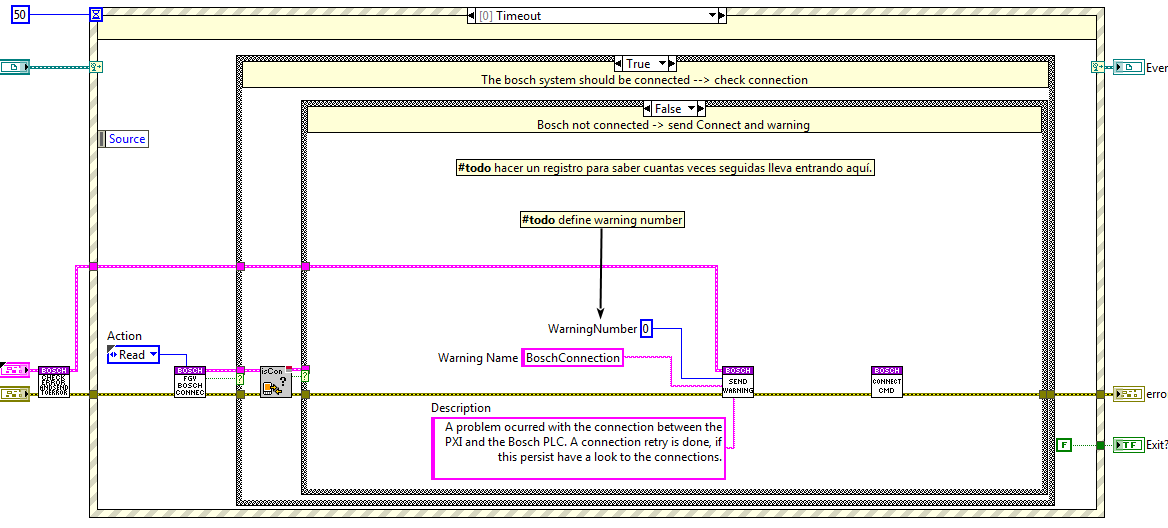The image size is (1168, 528).
Task: Select the isCon subVI node
Action: (276, 381)
